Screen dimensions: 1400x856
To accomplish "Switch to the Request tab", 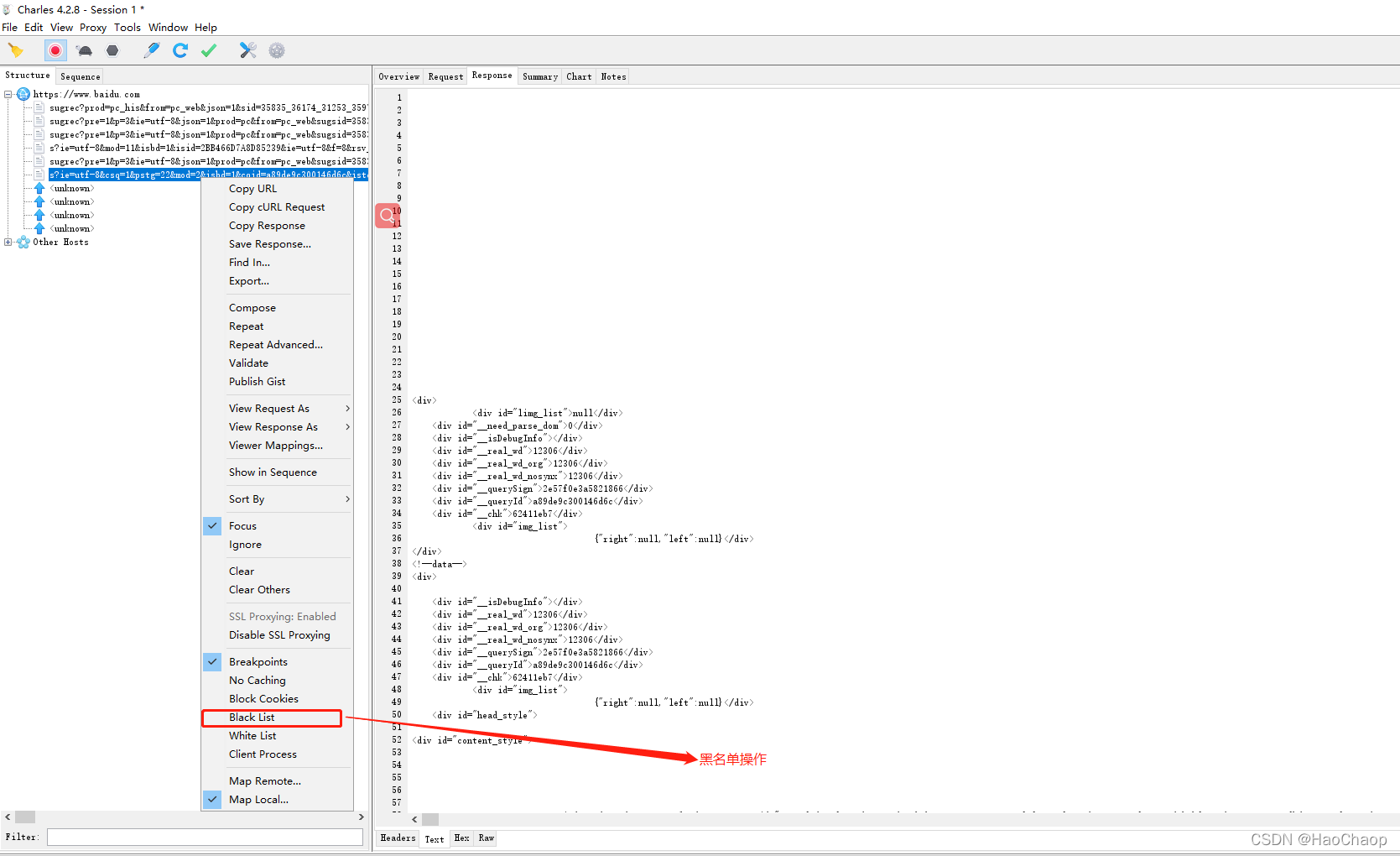I will point(445,76).
